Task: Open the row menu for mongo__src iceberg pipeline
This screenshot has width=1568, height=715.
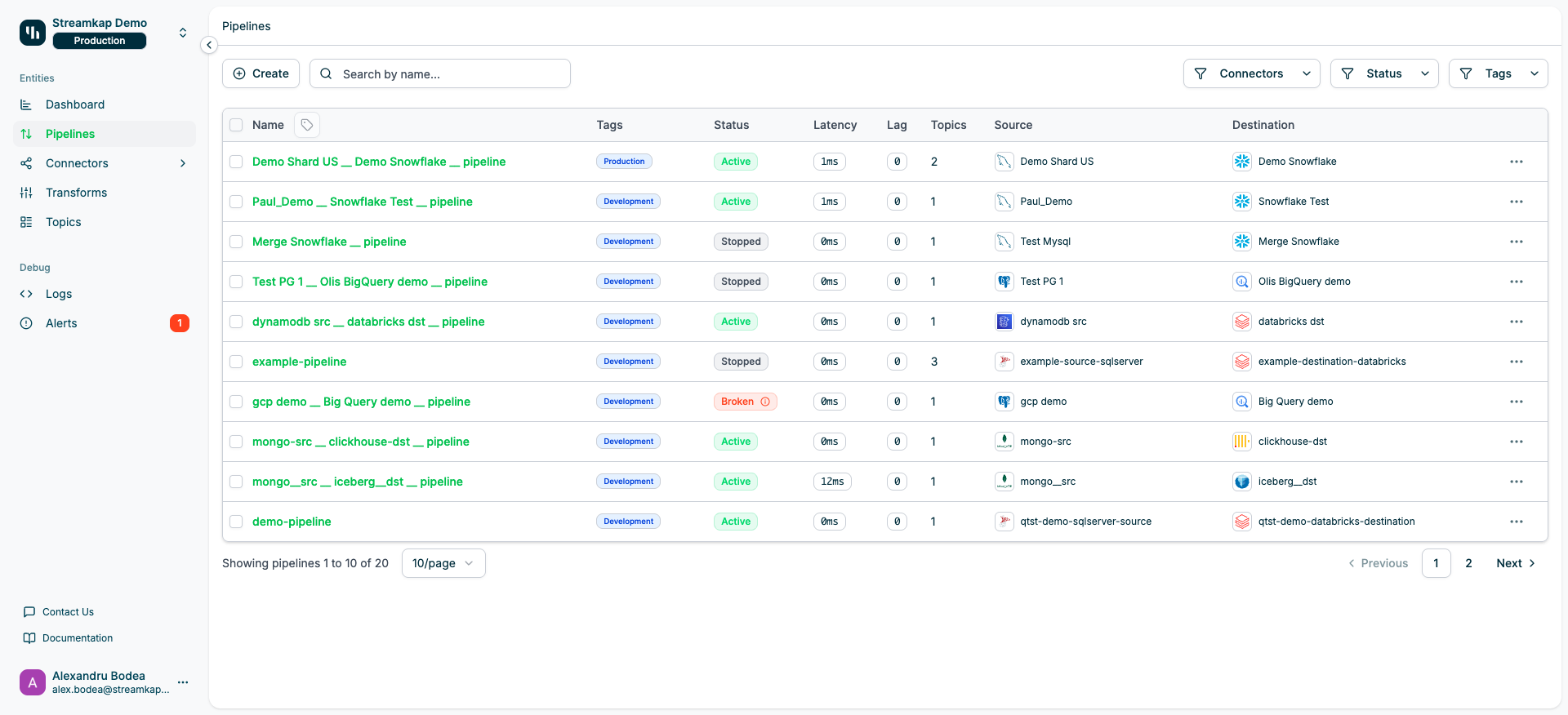Action: [x=1517, y=482]
